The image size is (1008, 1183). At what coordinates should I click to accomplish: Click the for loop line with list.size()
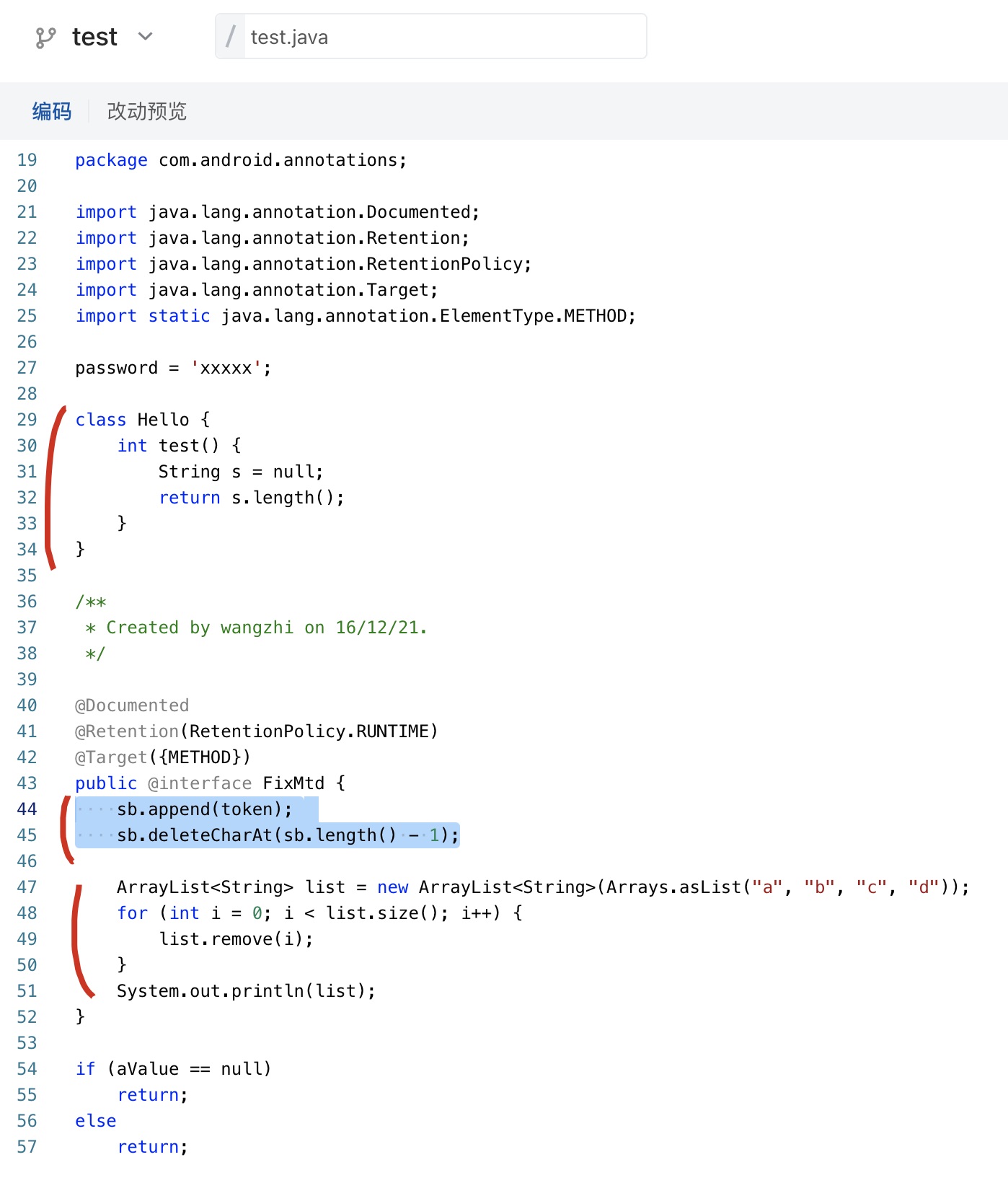[320, 913]
